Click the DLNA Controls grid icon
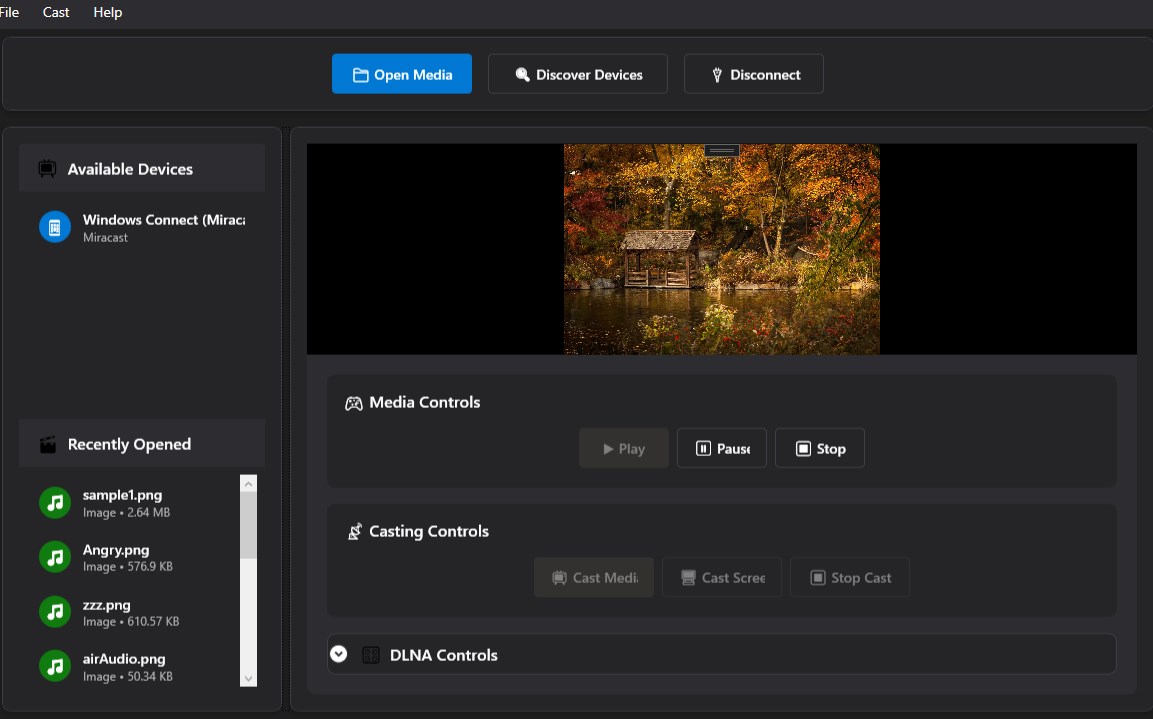The width and height of the screenshot is (1153, 719). point(371,654)
